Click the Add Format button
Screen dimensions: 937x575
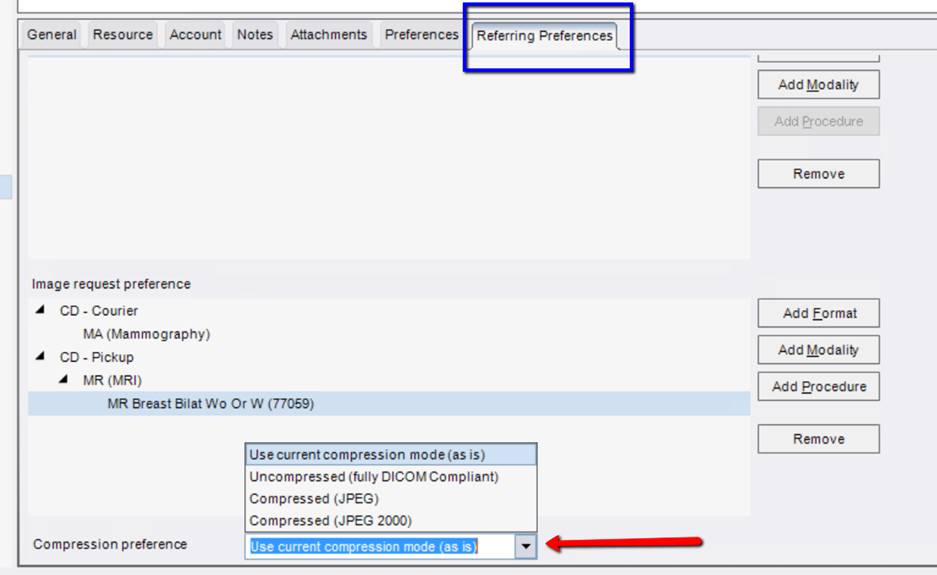click(818, 313)
